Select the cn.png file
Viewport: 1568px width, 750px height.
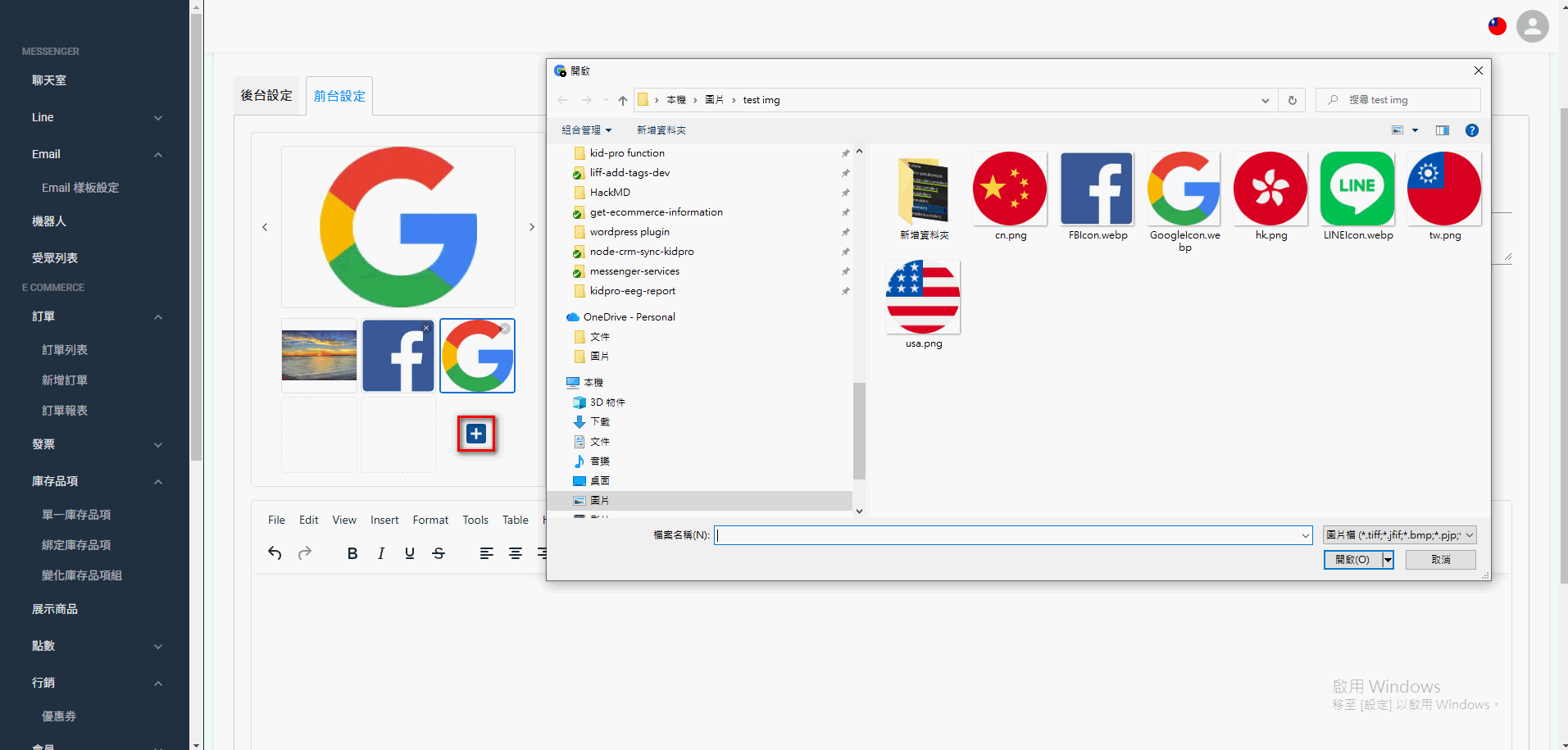1010,197
